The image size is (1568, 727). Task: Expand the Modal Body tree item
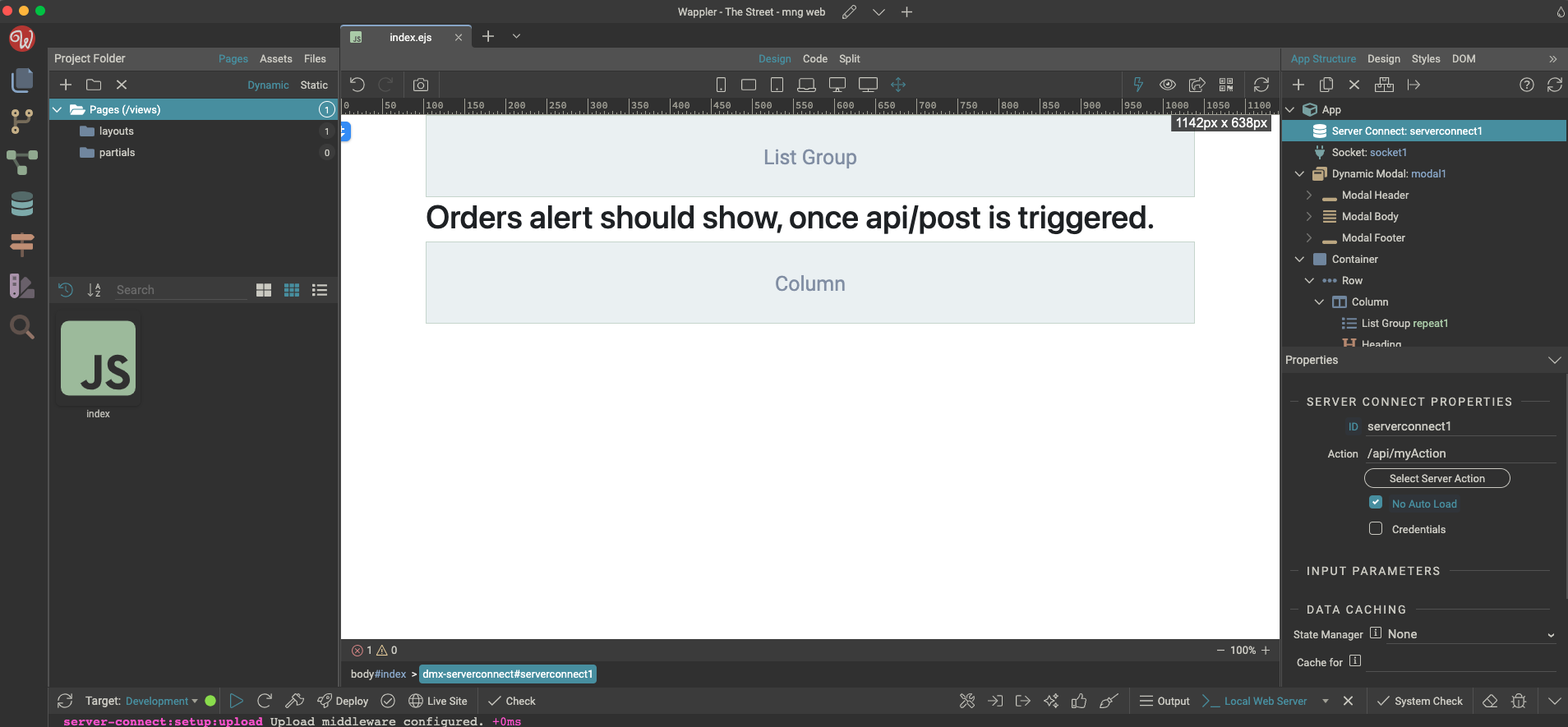[1309, 217]
